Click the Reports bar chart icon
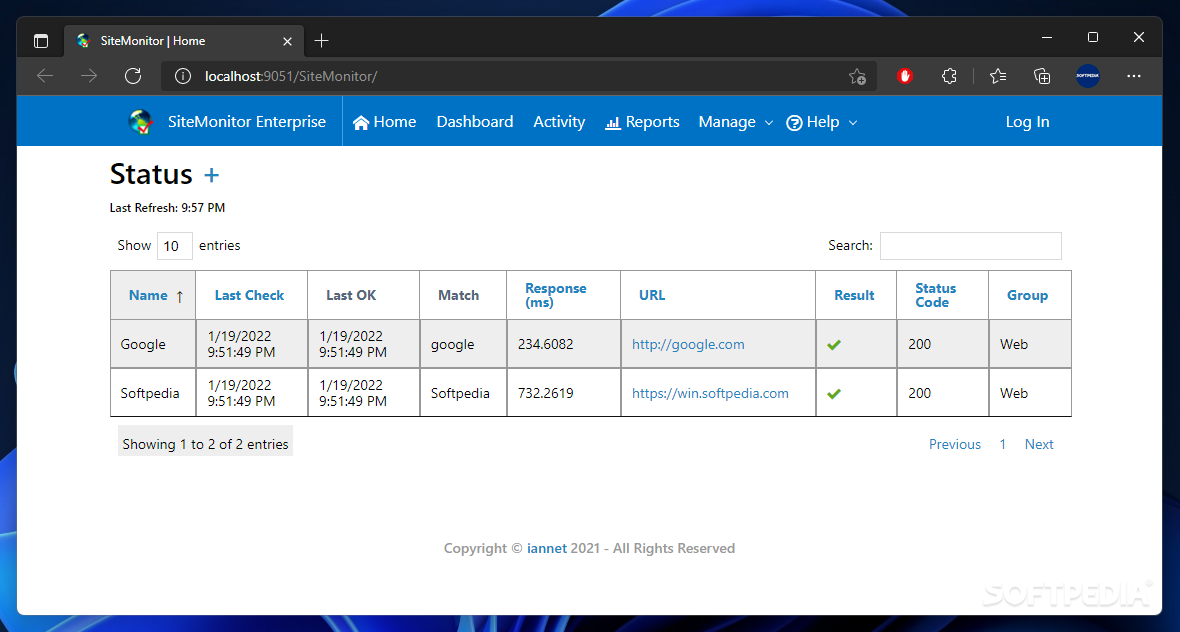Viewport: 1180px width, 632px height. tap(613, 123)
